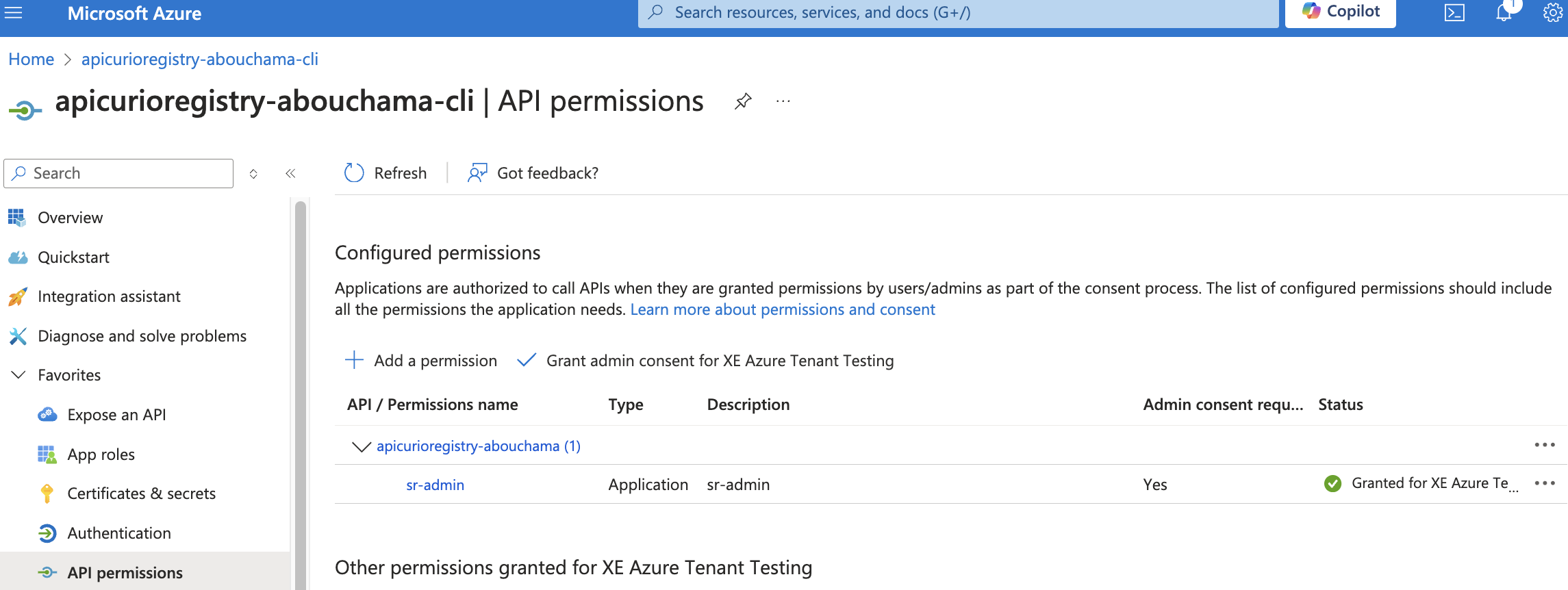Click the checkmark icon for Grant admin consent

pyautogui.click(x=526, y=360)
